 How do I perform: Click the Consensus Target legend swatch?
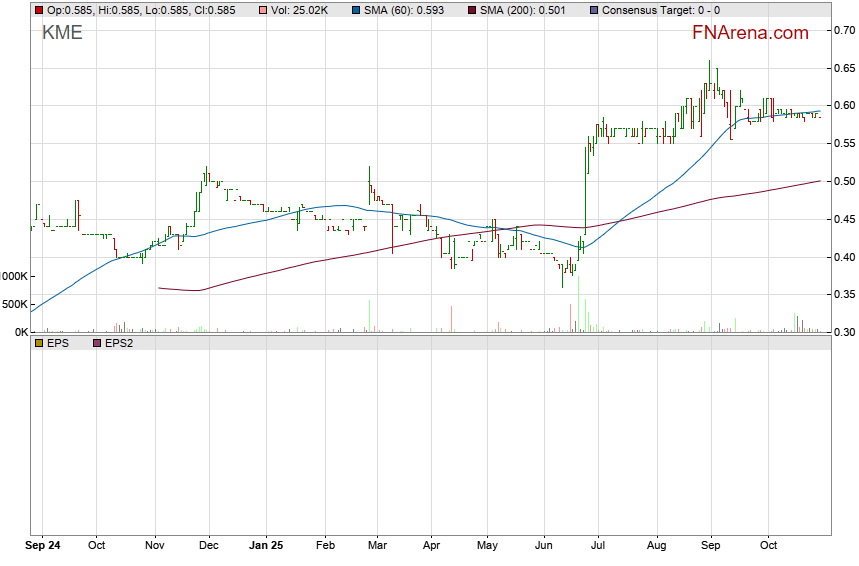pos(595,11)
